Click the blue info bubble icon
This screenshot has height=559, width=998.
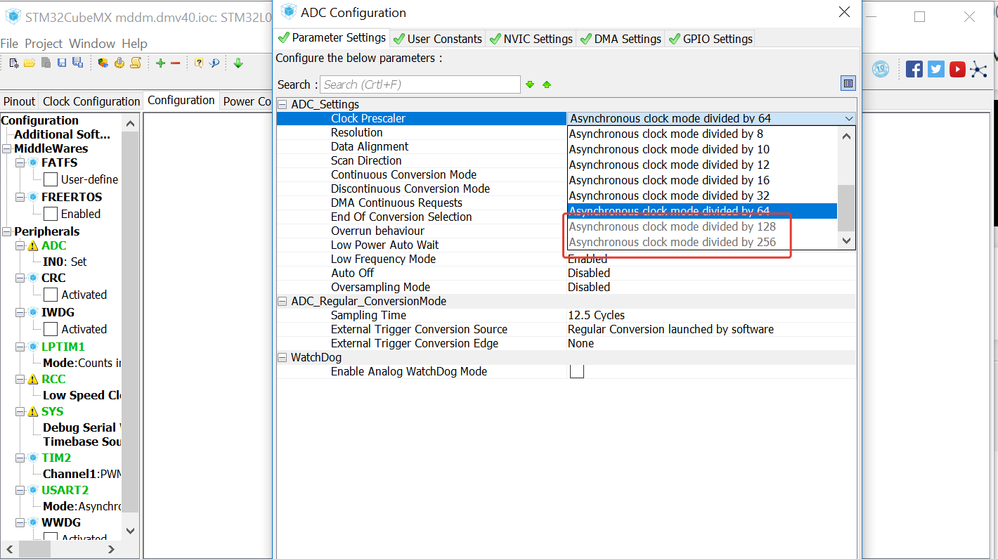pos(214,63)
